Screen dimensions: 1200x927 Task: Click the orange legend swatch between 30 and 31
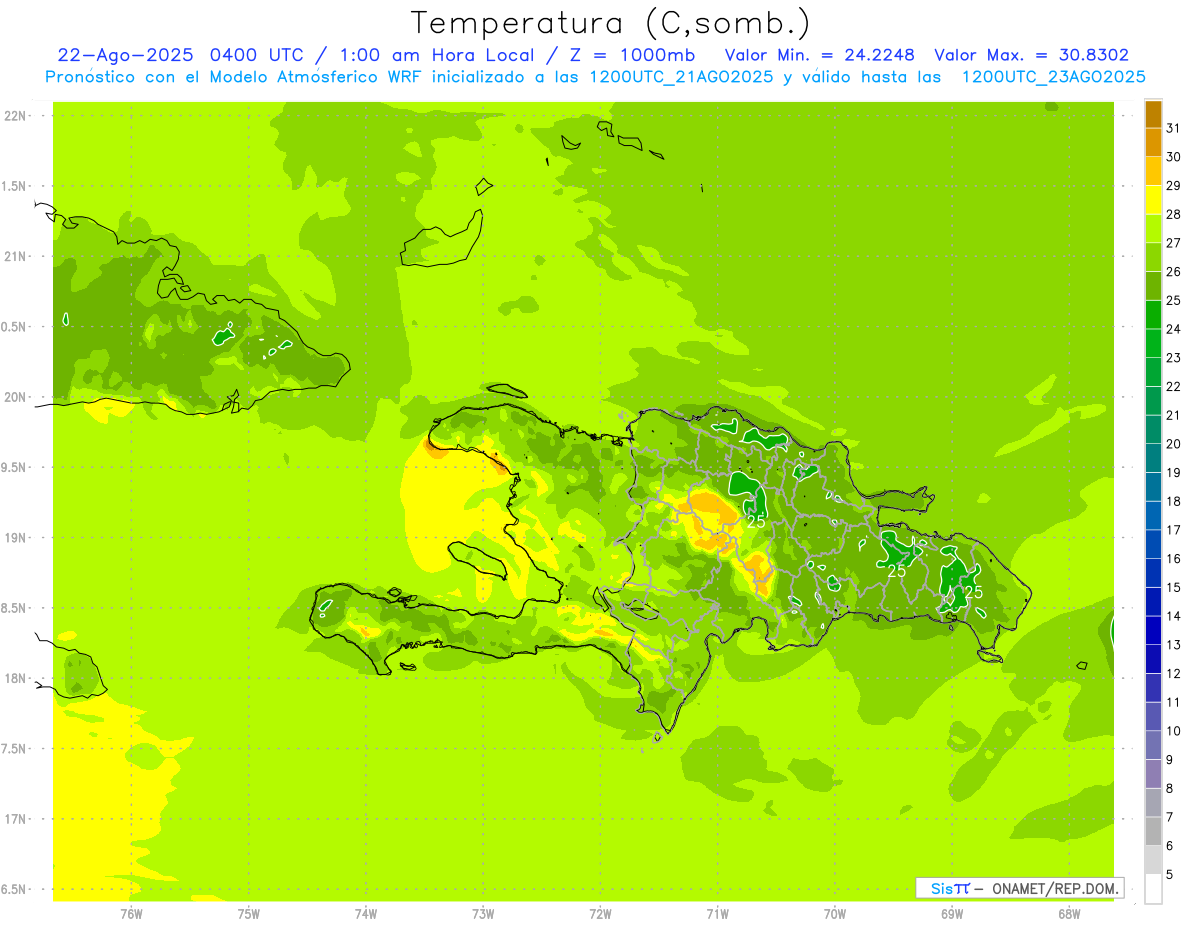1153,142
